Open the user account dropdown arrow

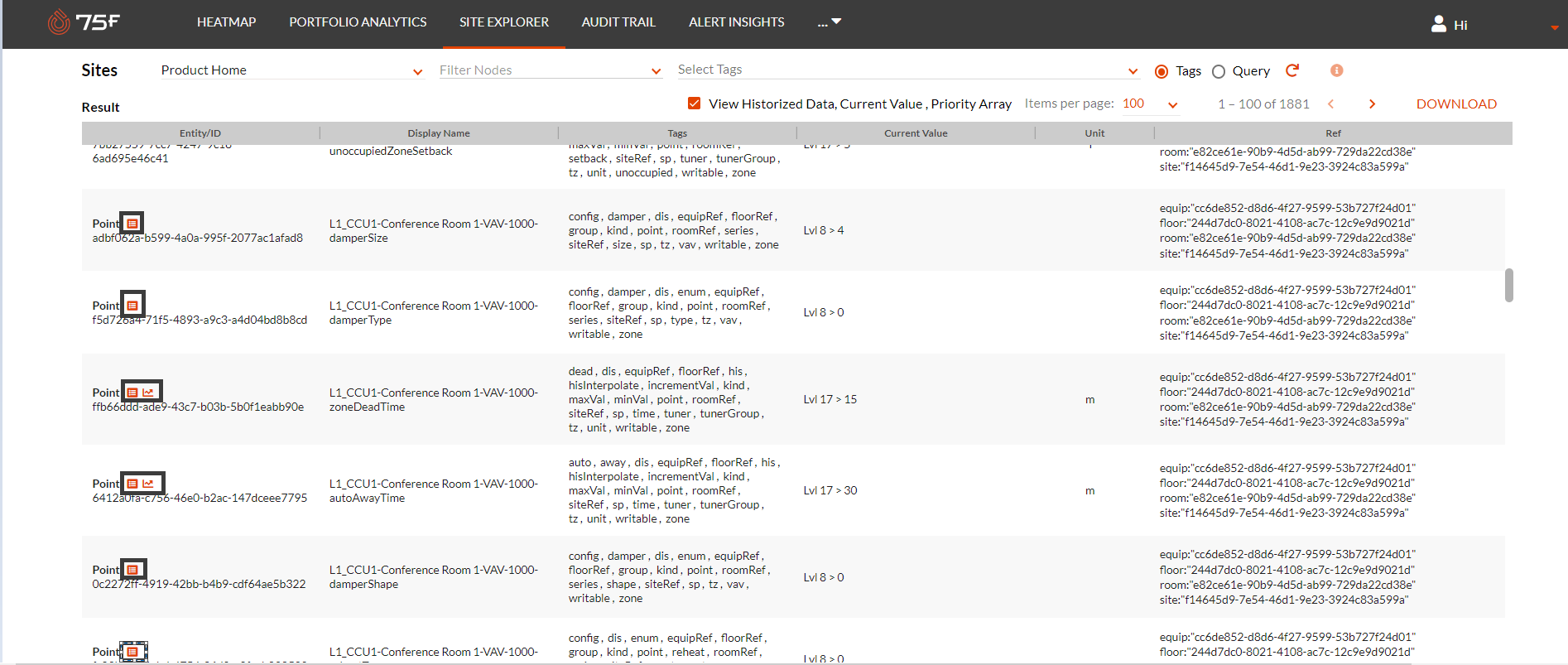point(1555,27)
